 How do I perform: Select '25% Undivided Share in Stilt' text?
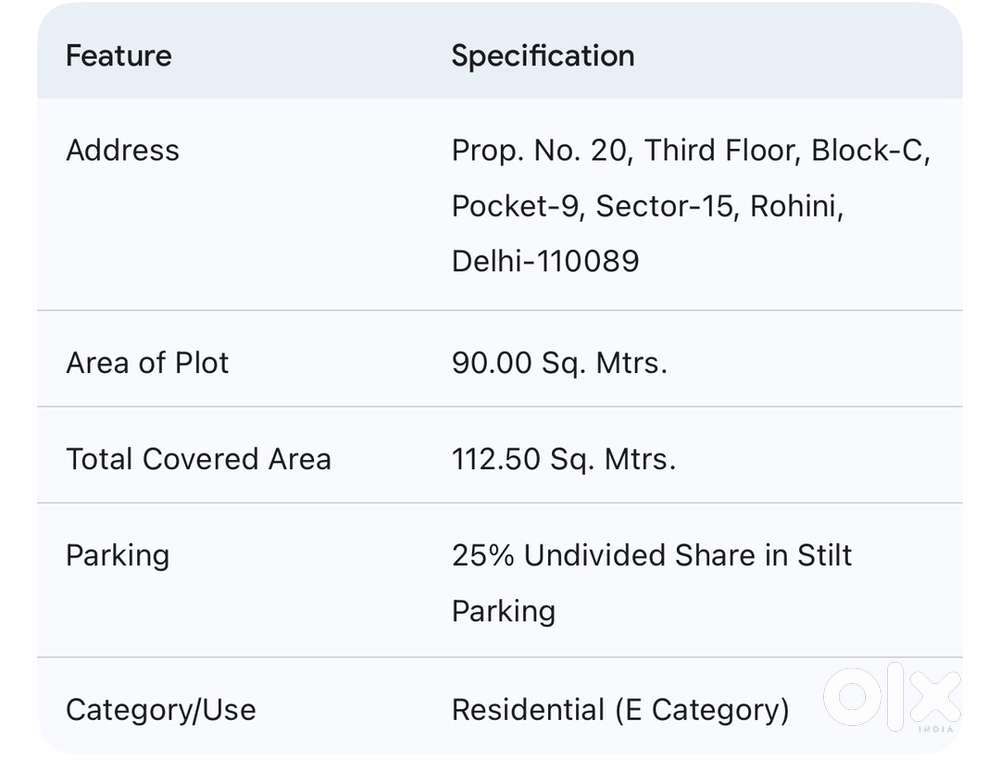[652, 556]
